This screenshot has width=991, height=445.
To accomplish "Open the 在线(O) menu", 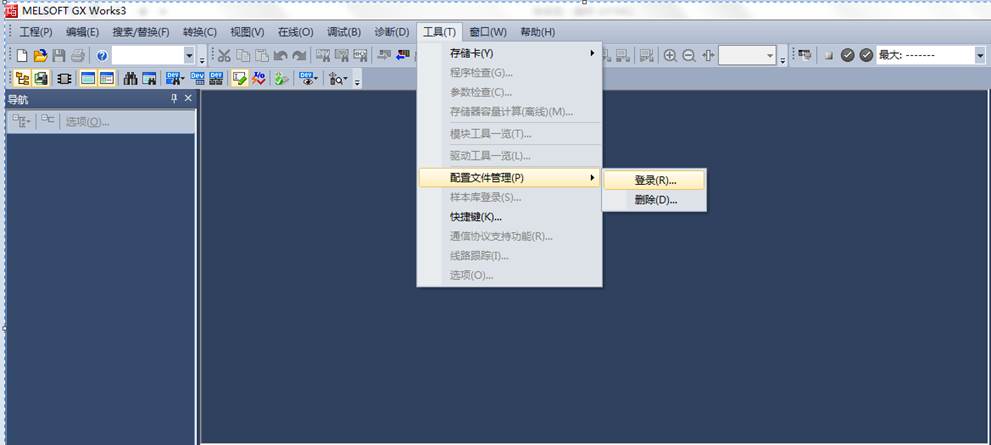I will (294, 32).
